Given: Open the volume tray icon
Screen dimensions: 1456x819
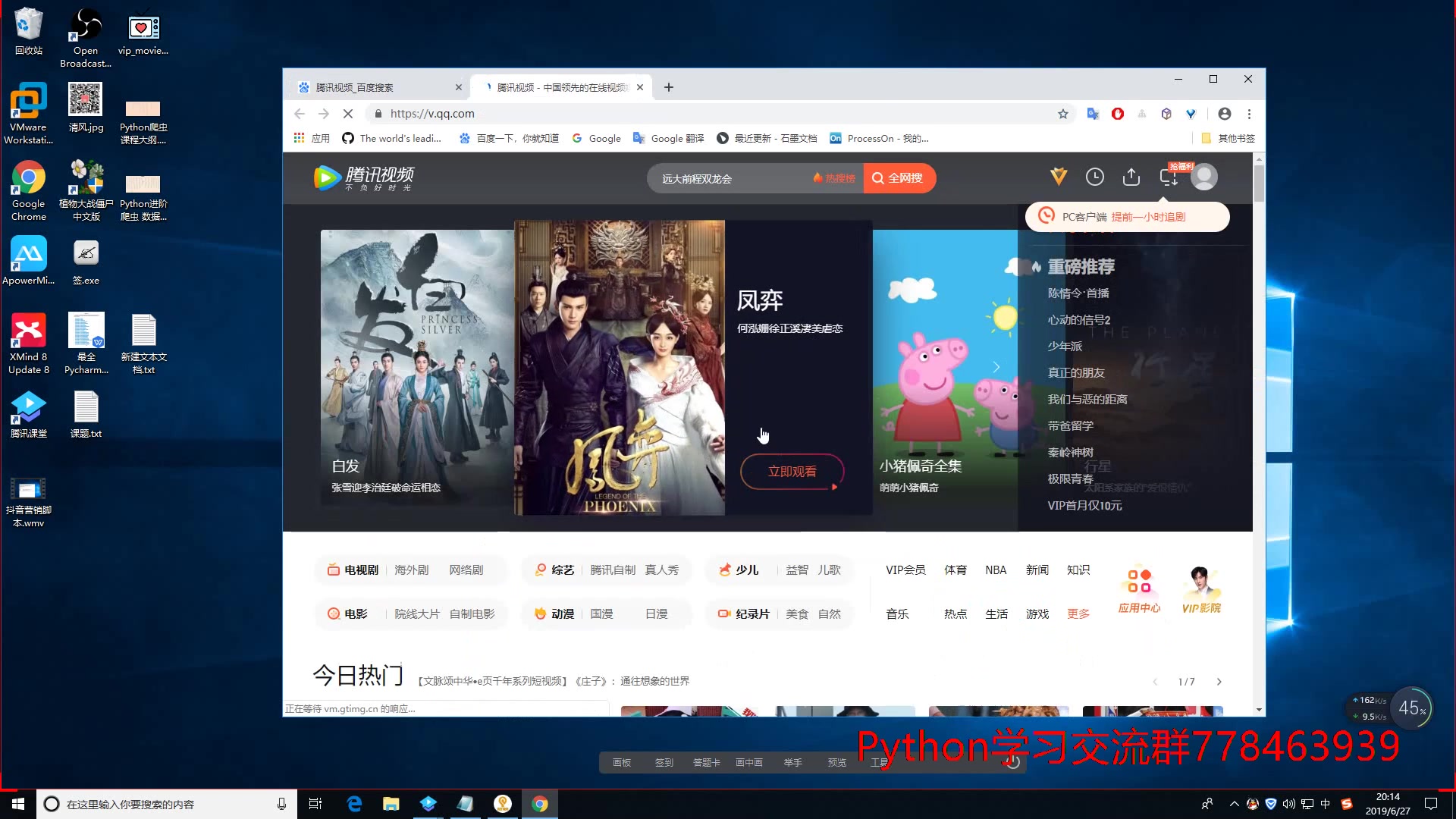Looking at the screenshot, I should 1289,804.
